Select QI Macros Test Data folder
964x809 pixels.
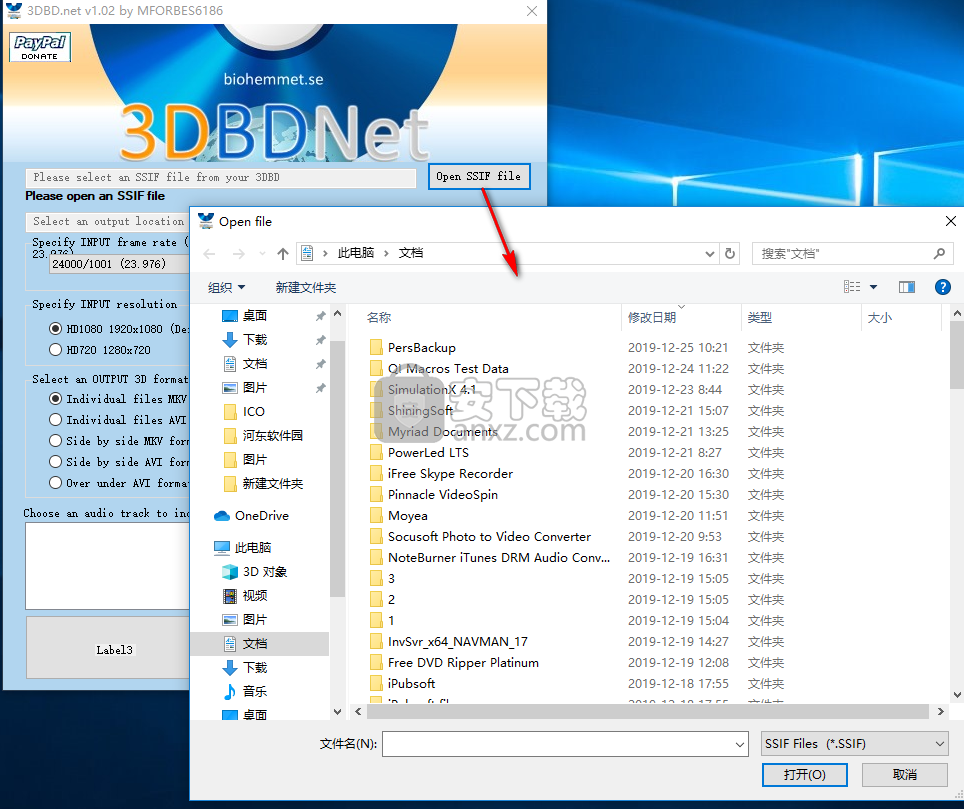click(x=448, y=369)
